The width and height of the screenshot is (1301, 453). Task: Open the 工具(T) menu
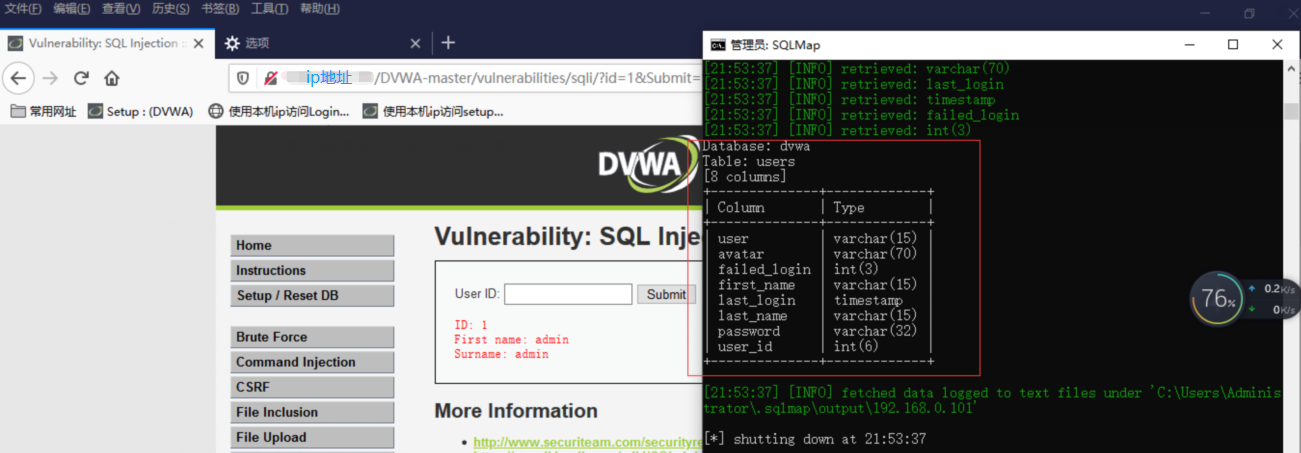point(269,9)
